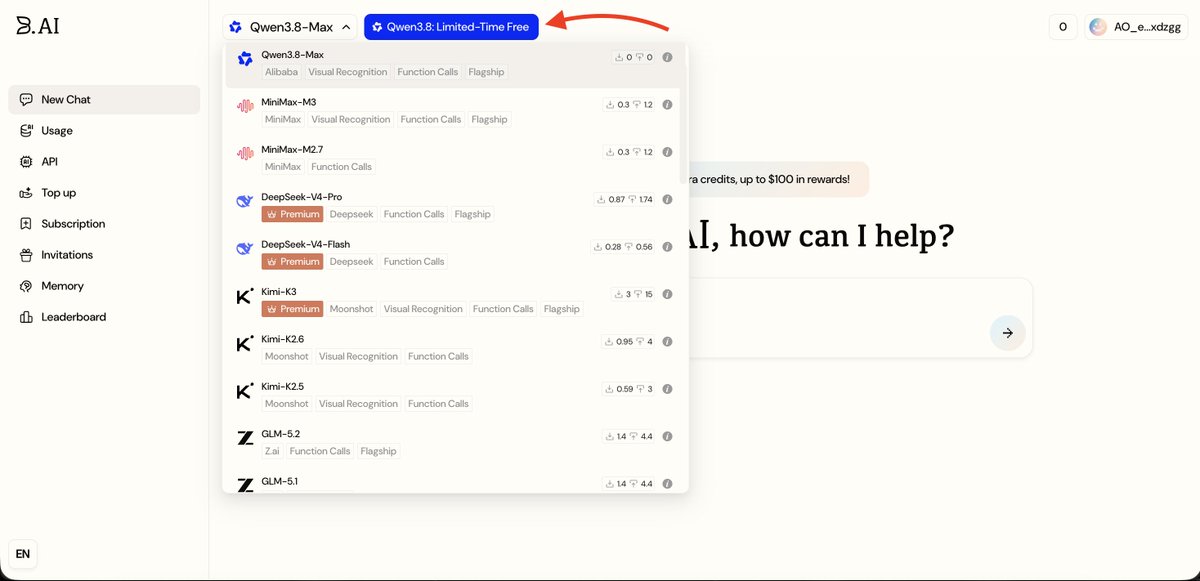Click the info icon for GLM-5.1
Viewport: 1200px width, 581px height.
[667, 483]
